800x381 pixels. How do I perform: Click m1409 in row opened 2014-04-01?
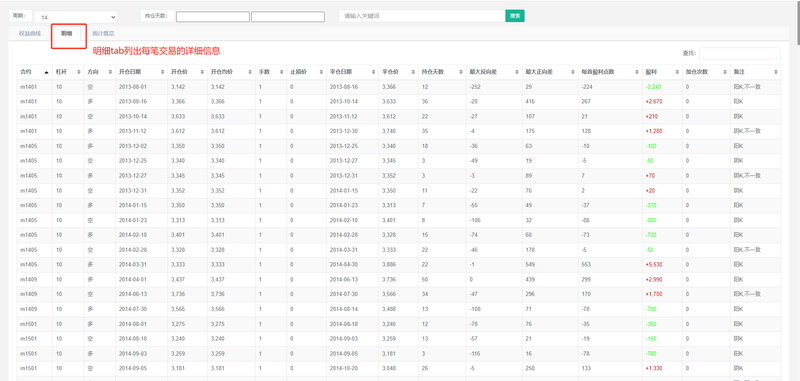point(28,279)
